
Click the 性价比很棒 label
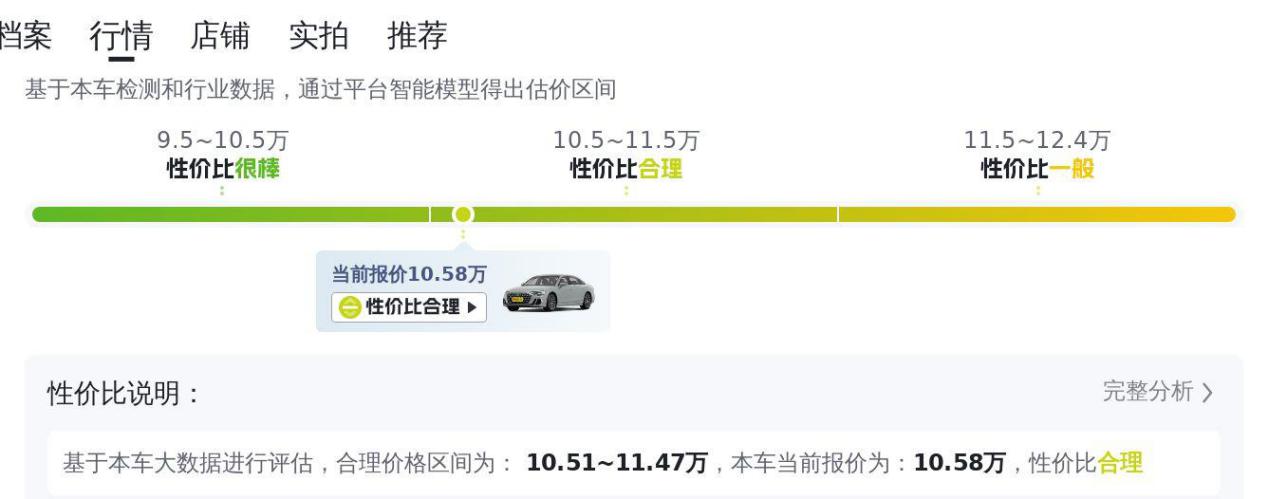(x=223, y=168)
